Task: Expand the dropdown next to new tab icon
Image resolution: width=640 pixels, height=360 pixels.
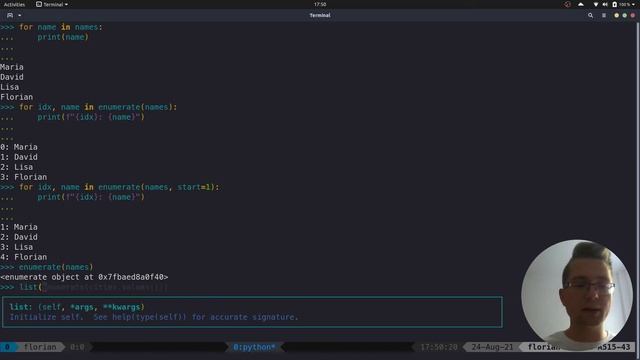Action: 20,15
